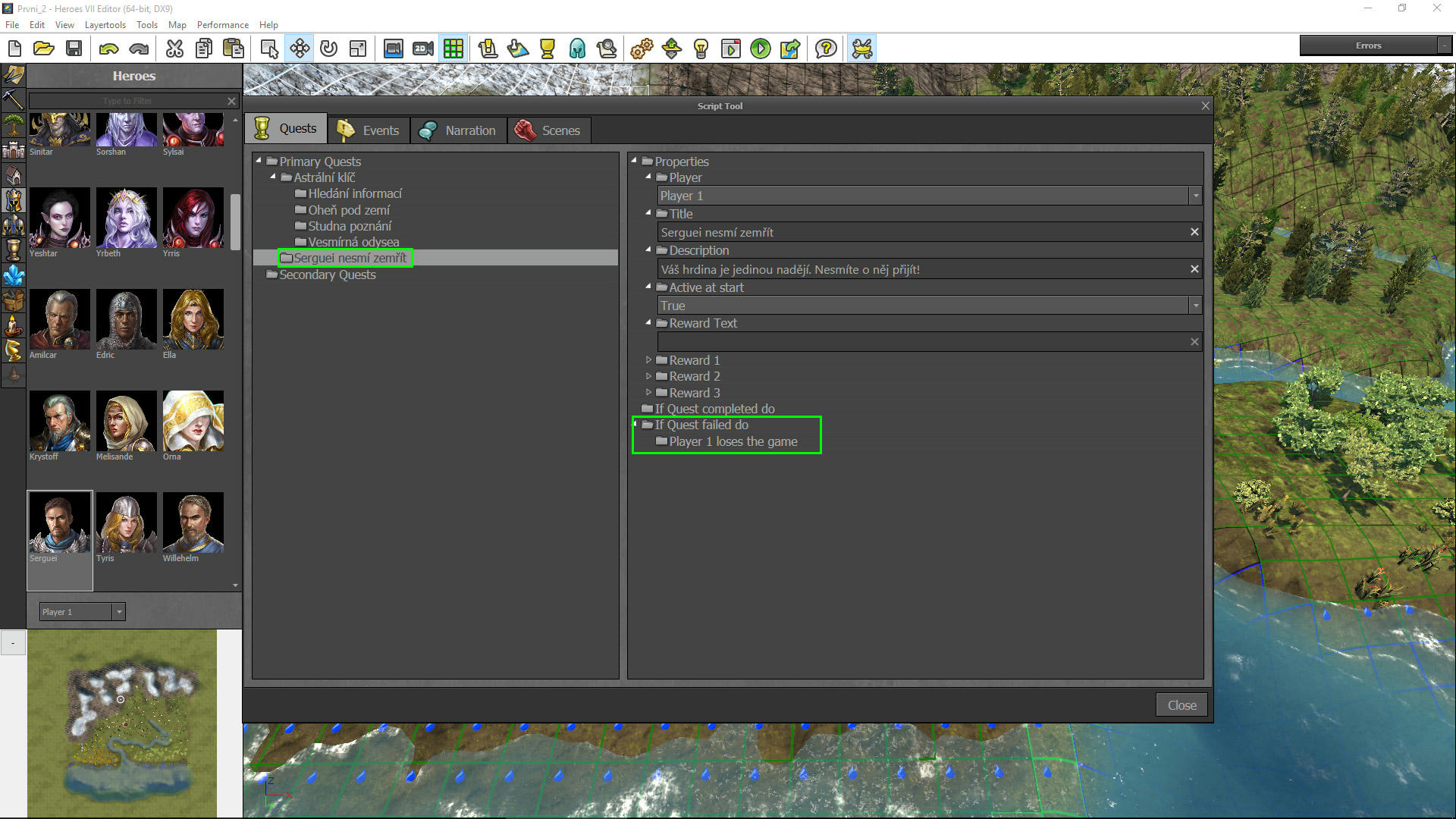Open the helmet hero tool
Image resolution: width=1456 pixels, height=819 pixels.
(577, 49)
